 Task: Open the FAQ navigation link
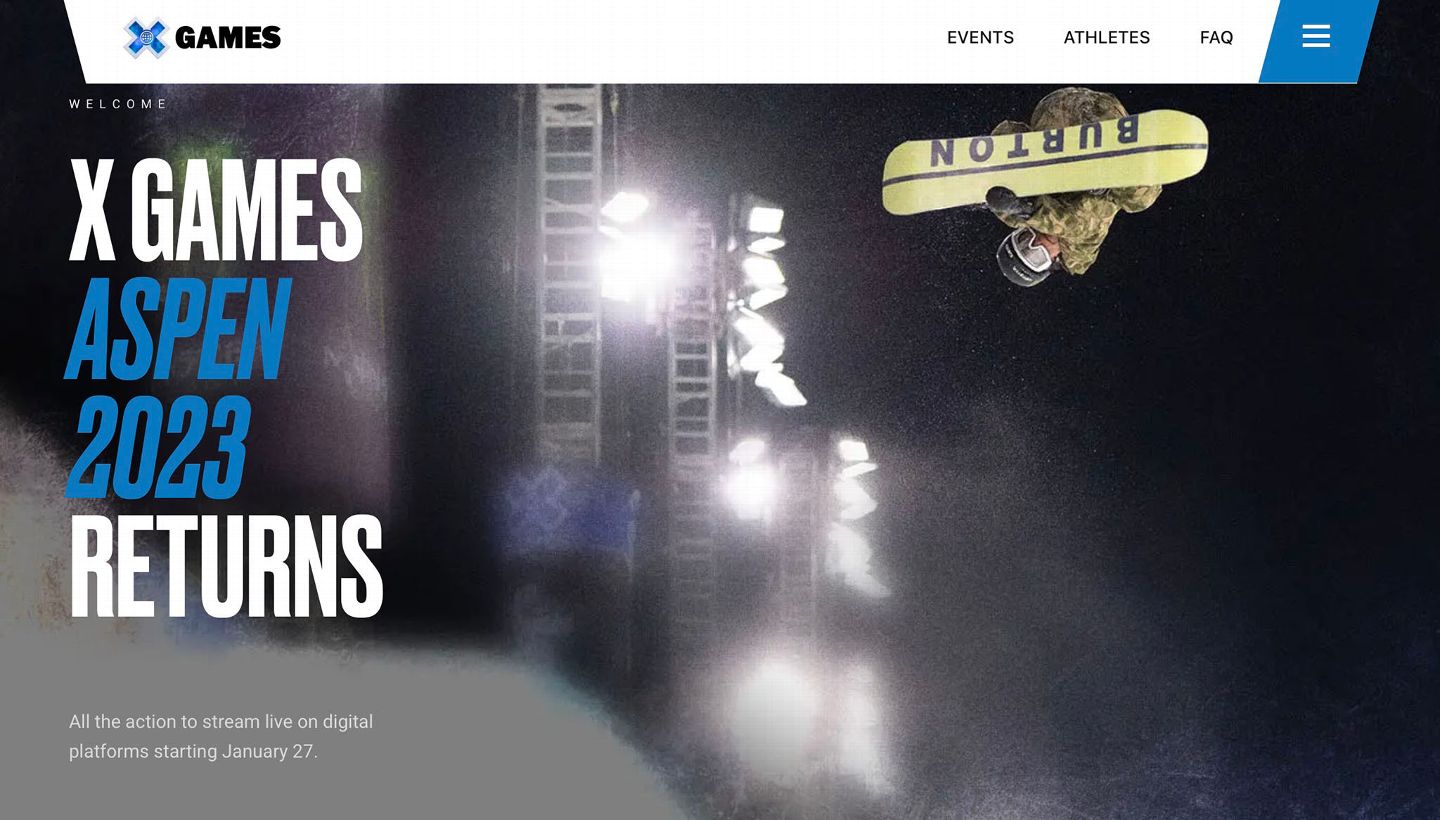pyautogui.click(x=1216, y=37)
